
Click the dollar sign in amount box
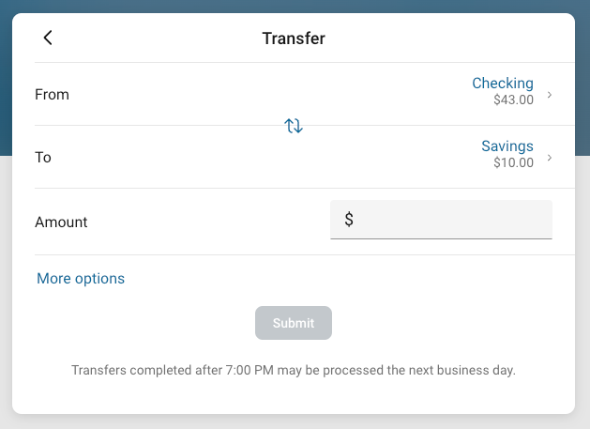(x=349, y=219)
